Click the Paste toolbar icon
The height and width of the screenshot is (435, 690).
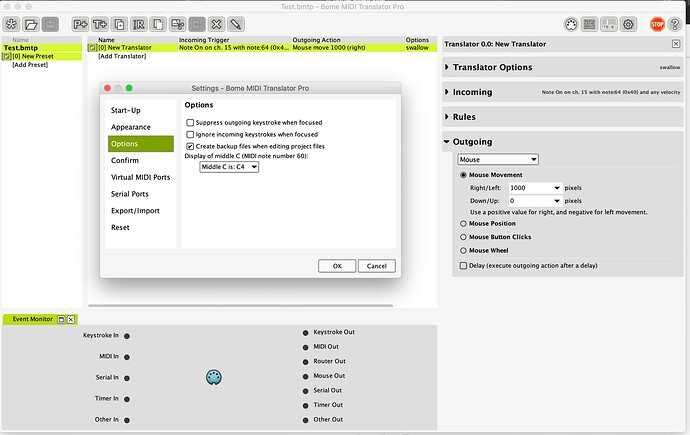197,24
